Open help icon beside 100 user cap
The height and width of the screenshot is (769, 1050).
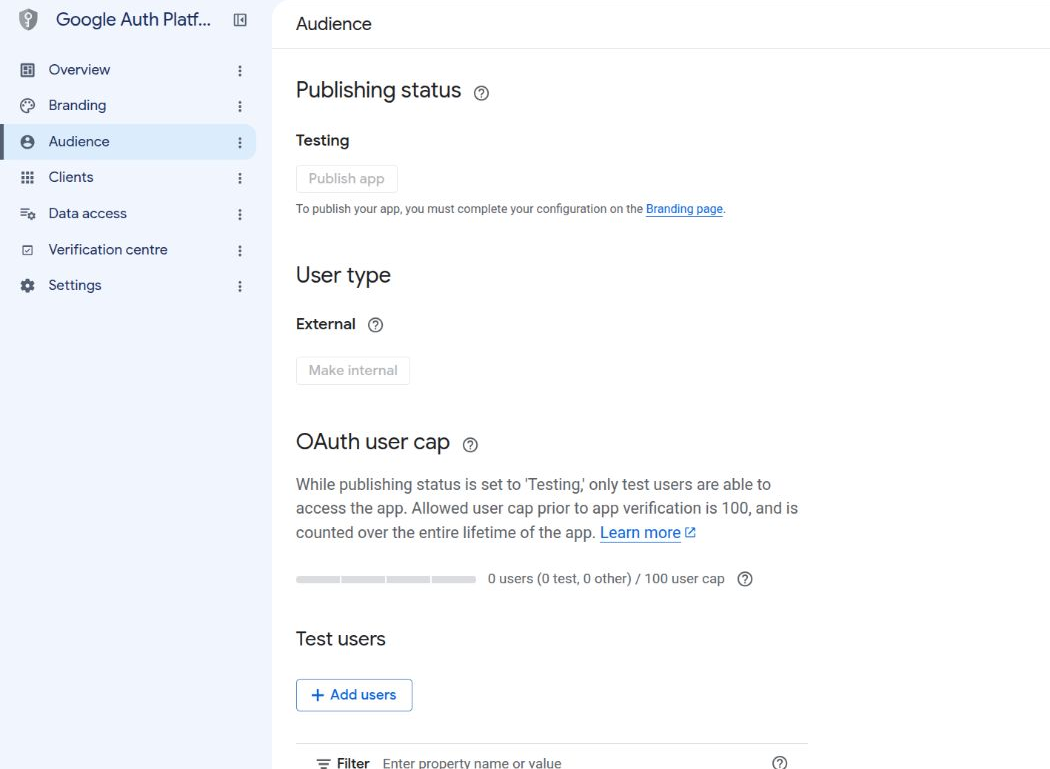point(745,579)
